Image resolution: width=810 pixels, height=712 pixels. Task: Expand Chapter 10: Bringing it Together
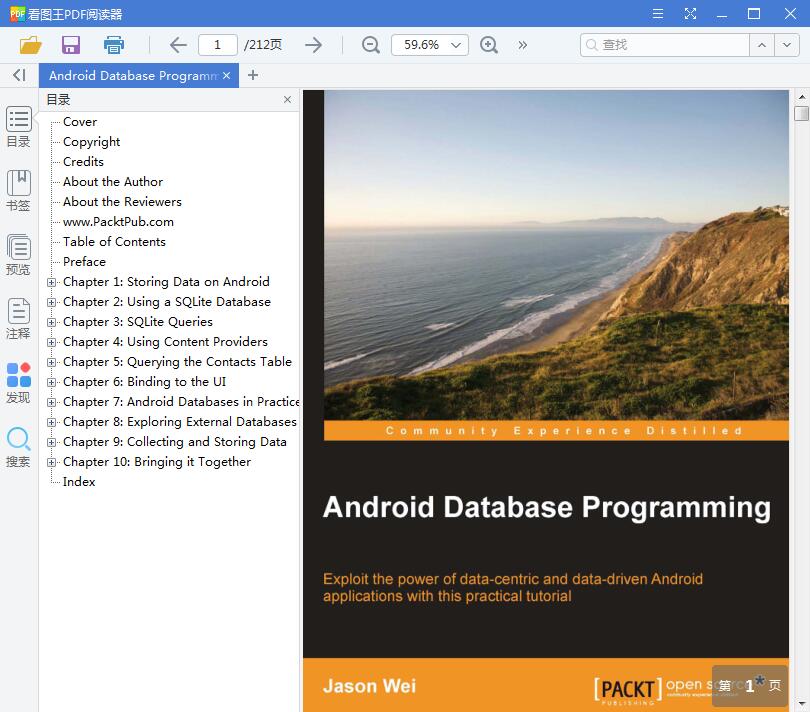tap(51, 462)
